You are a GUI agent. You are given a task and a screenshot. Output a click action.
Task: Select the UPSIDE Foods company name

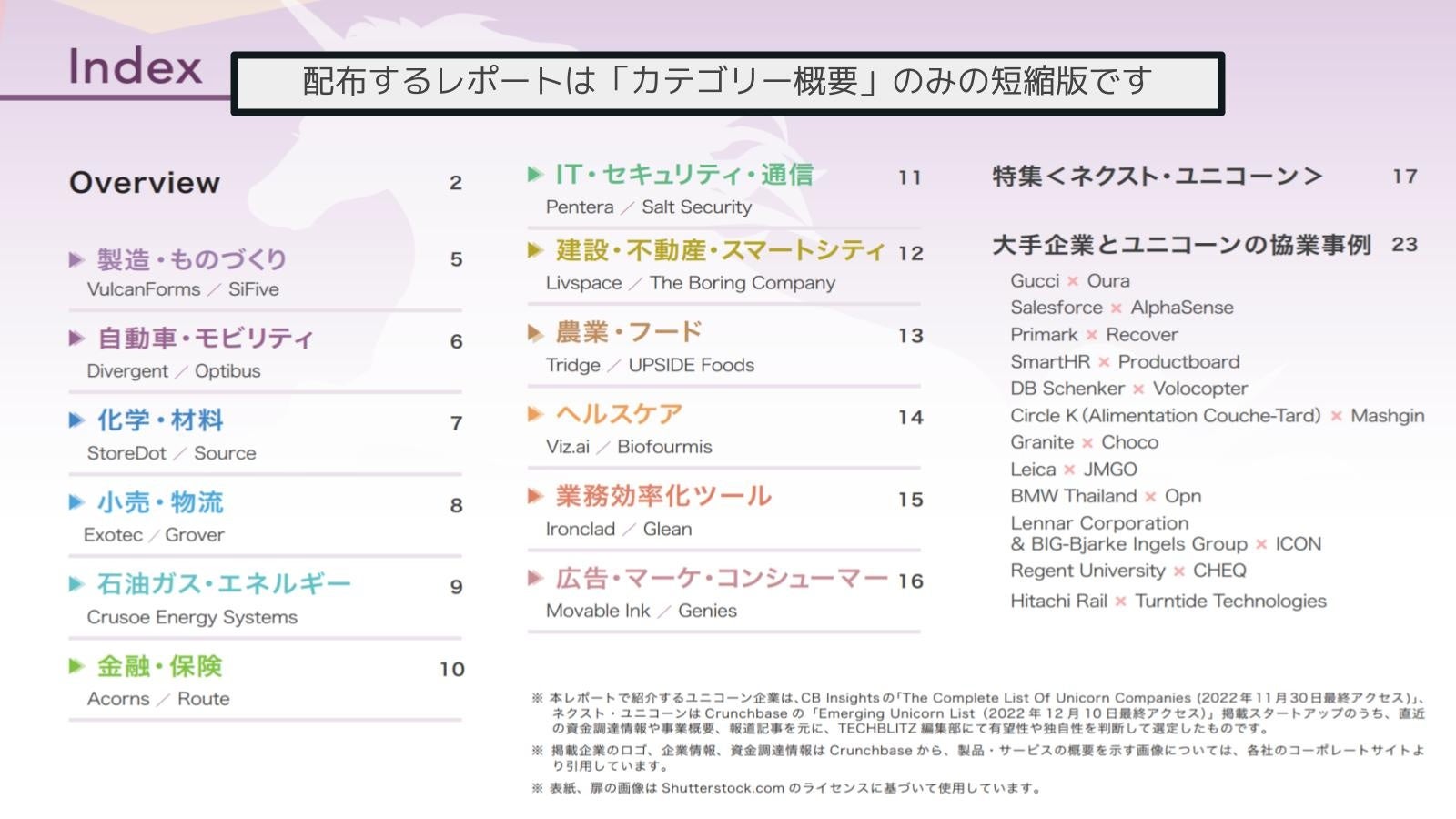(692, 365)
